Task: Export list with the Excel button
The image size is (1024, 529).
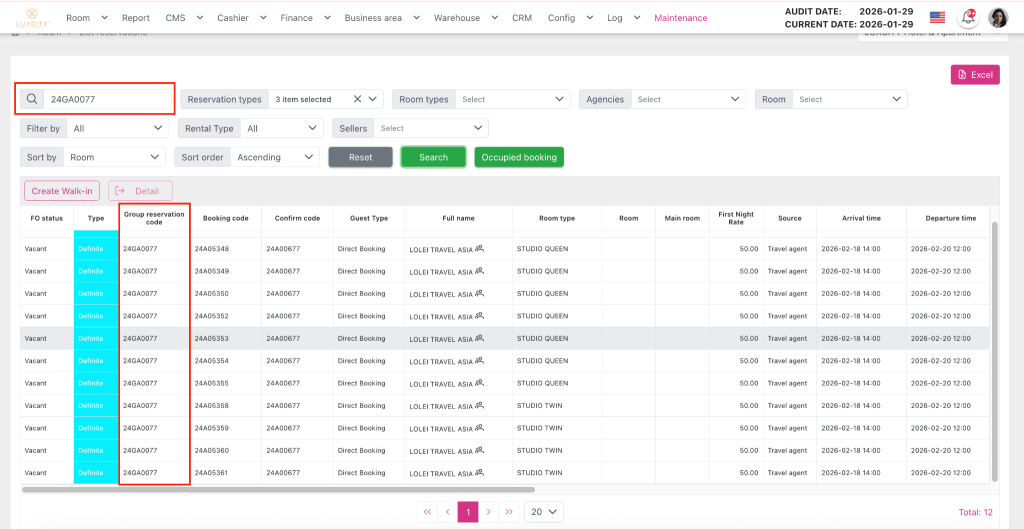Action: pos(975,75)
